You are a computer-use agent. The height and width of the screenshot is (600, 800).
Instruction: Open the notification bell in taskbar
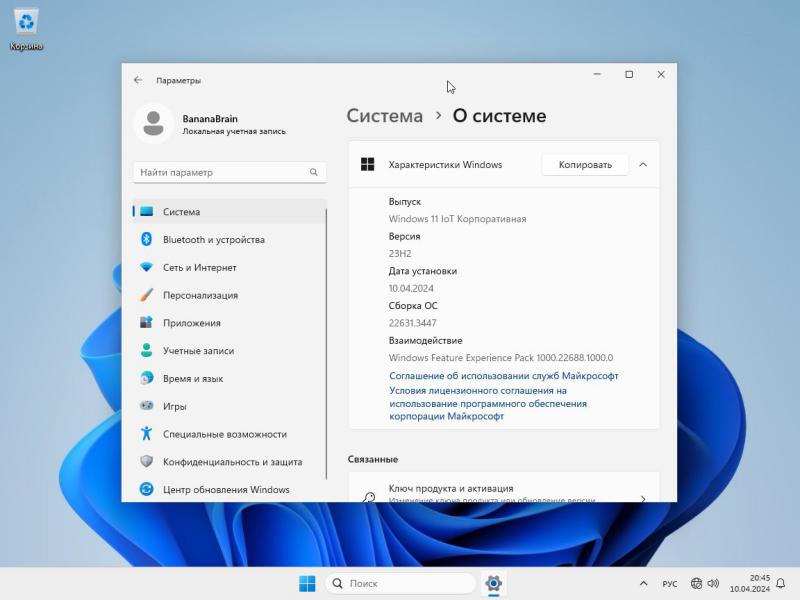[x=781, y=583]
